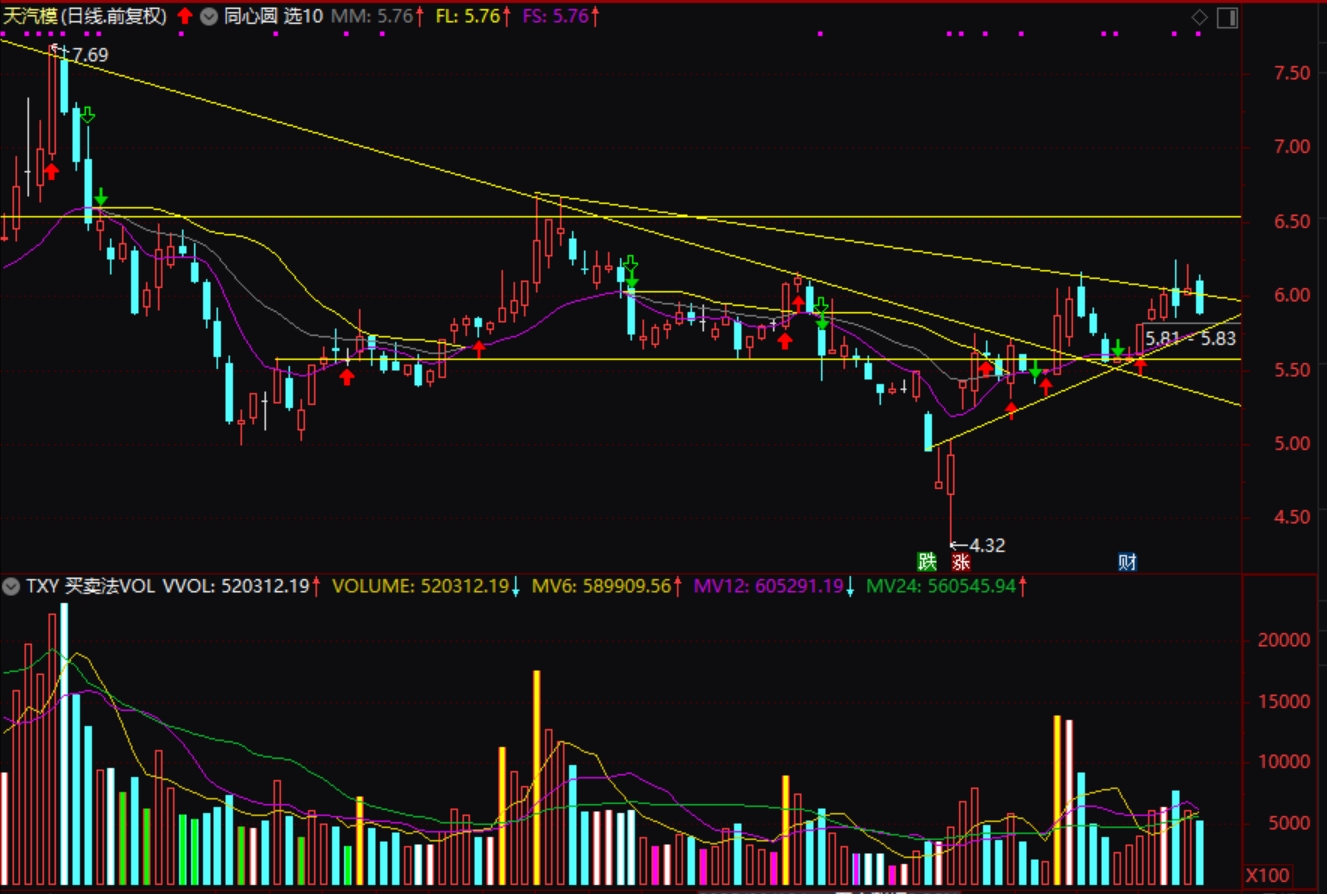Click the red up arrow beside 天汽模 title
Screen dimensions: 1327x894
click(185, 16)
